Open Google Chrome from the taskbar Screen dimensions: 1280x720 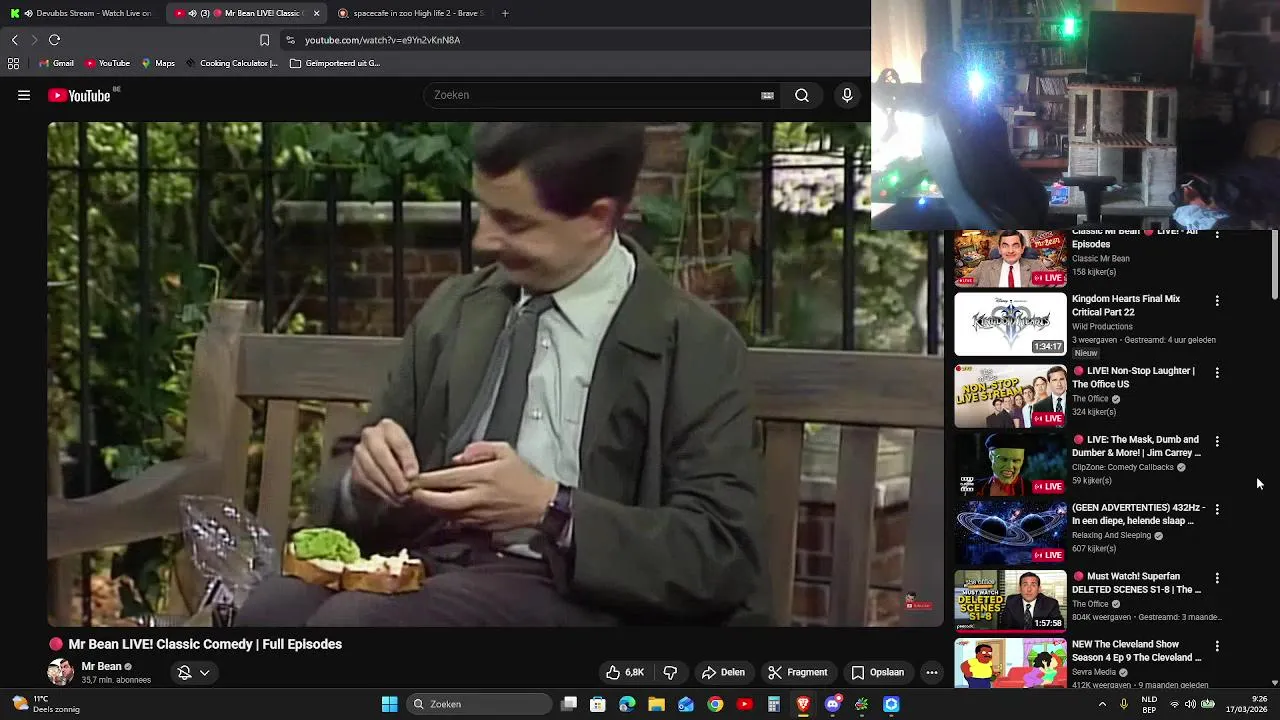tap(715, 704)
